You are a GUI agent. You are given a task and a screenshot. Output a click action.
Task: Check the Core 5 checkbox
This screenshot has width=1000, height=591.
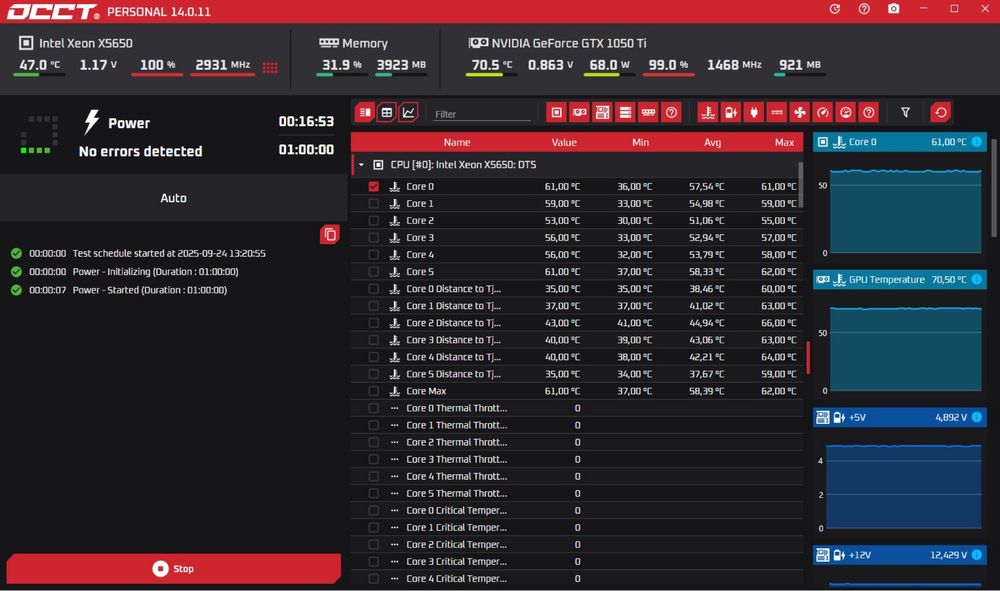(x=374, y=272)
